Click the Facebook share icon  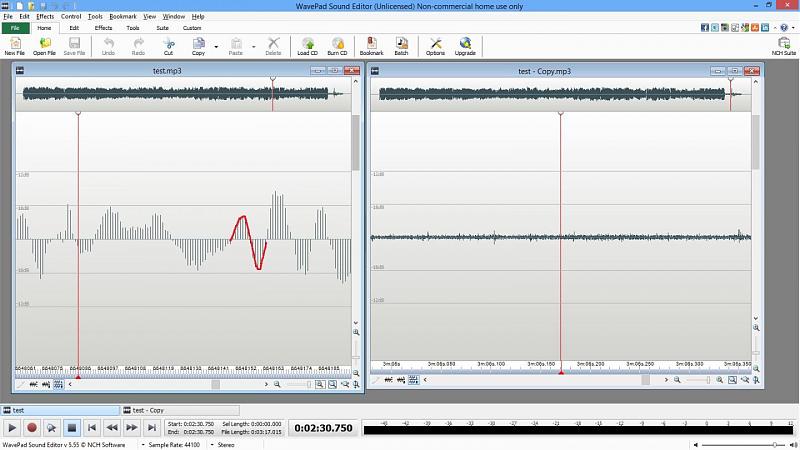(x=705, y=28)
